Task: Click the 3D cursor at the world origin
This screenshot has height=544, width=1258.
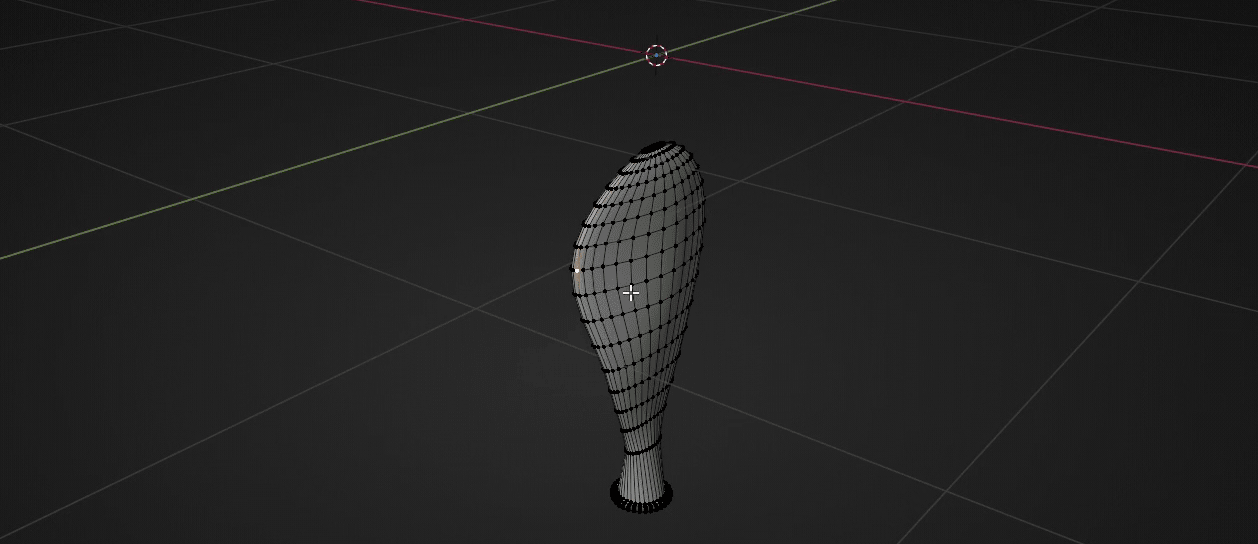Action: coord(656,55)
